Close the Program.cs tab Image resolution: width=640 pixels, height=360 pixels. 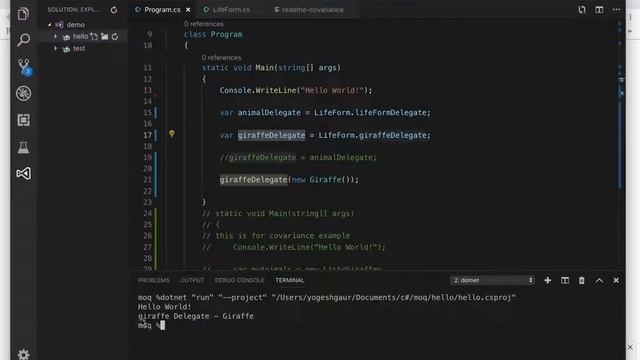[x=188, y=10]
